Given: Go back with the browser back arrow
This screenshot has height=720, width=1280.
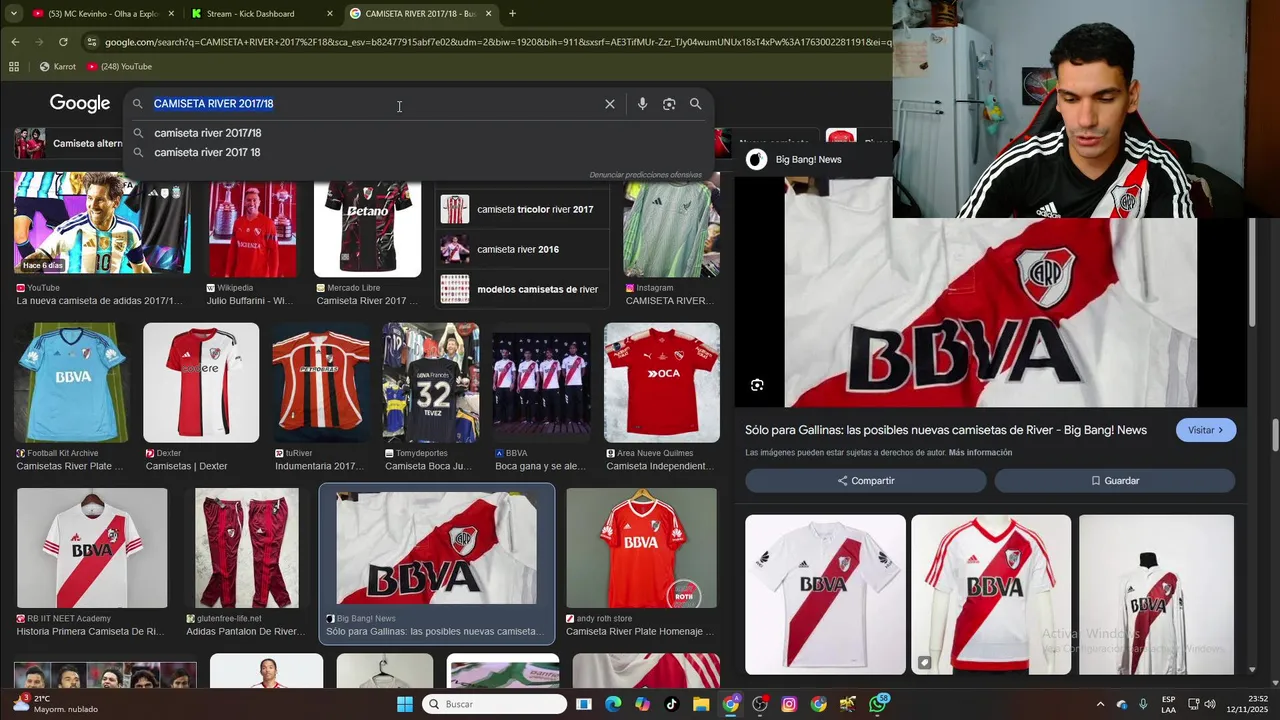Looking at the screenshot, I should pyautogui.click(x=15, y=42).
